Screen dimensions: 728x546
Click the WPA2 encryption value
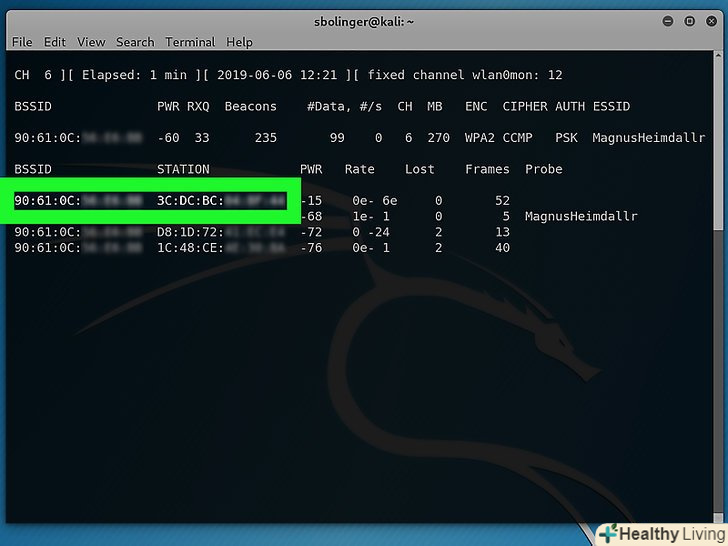(480, 138)
